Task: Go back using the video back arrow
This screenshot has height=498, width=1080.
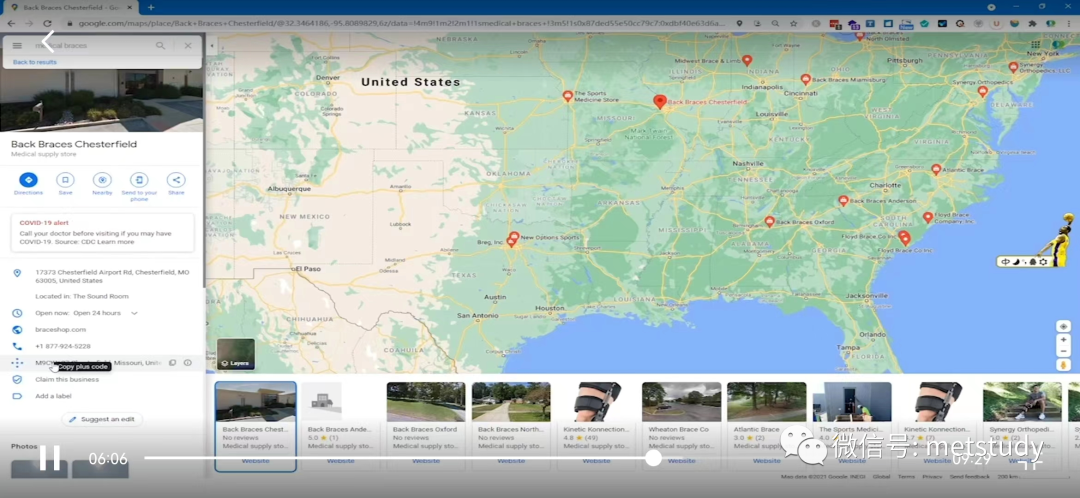Action: click(47, 41)
